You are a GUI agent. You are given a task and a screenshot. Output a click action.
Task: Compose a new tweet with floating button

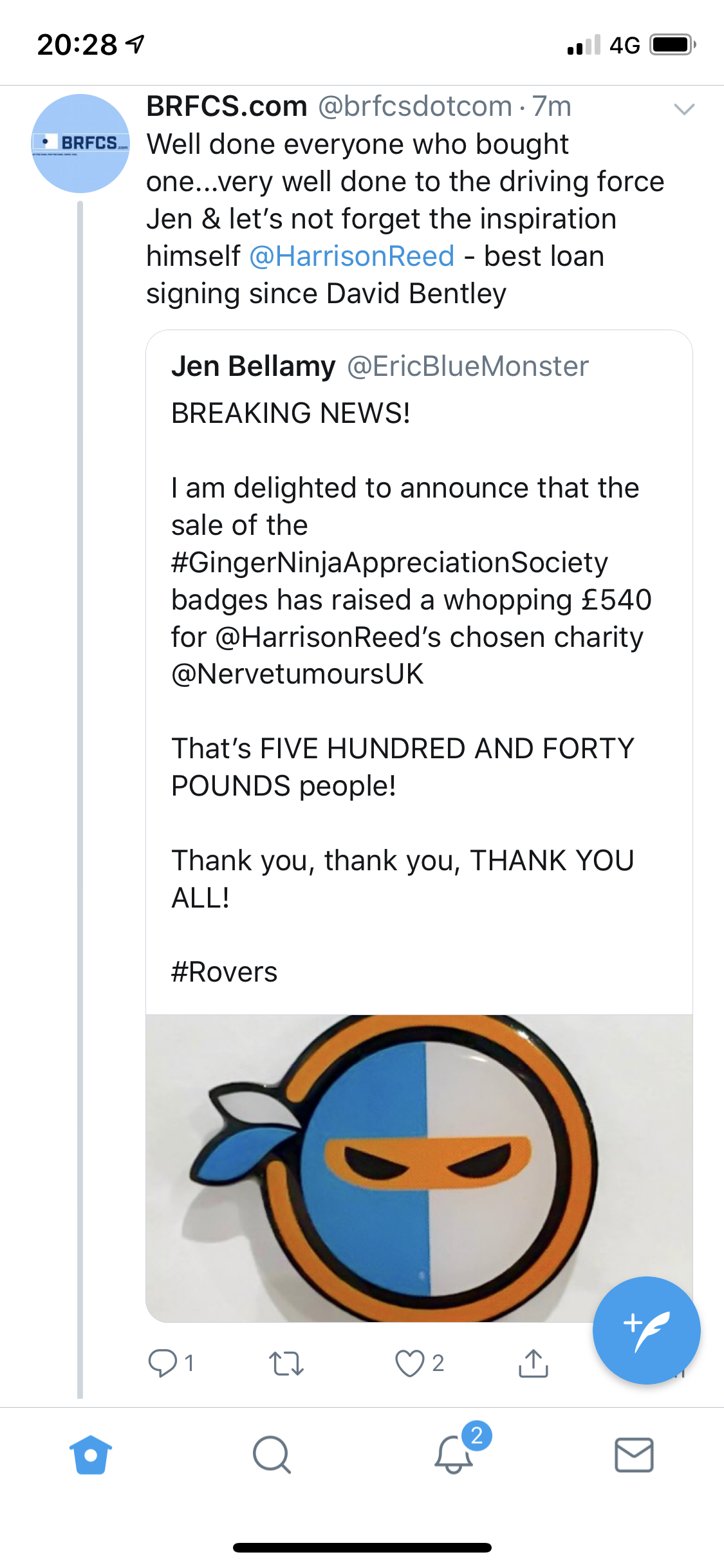(x=646, y=1330)
